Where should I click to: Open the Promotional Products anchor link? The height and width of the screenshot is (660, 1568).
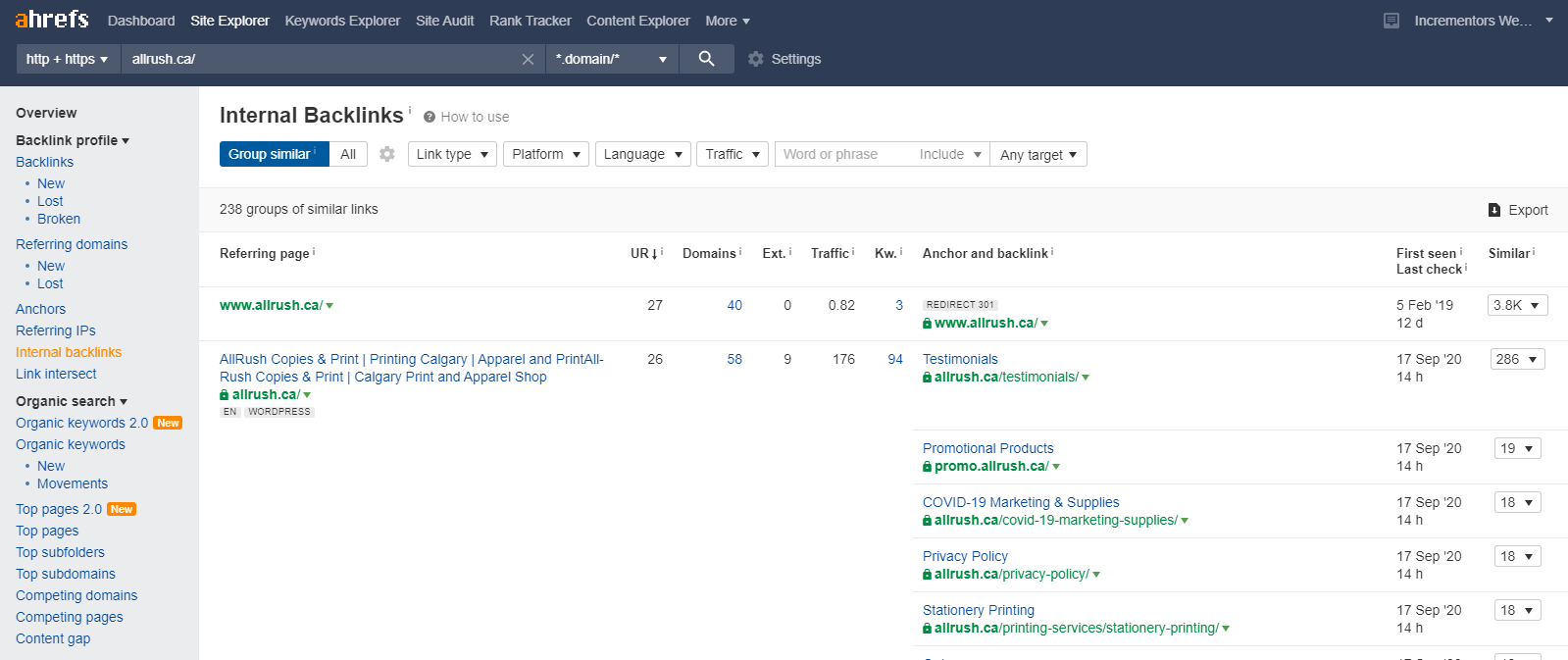pyautogui.click(x=987, y=448)
